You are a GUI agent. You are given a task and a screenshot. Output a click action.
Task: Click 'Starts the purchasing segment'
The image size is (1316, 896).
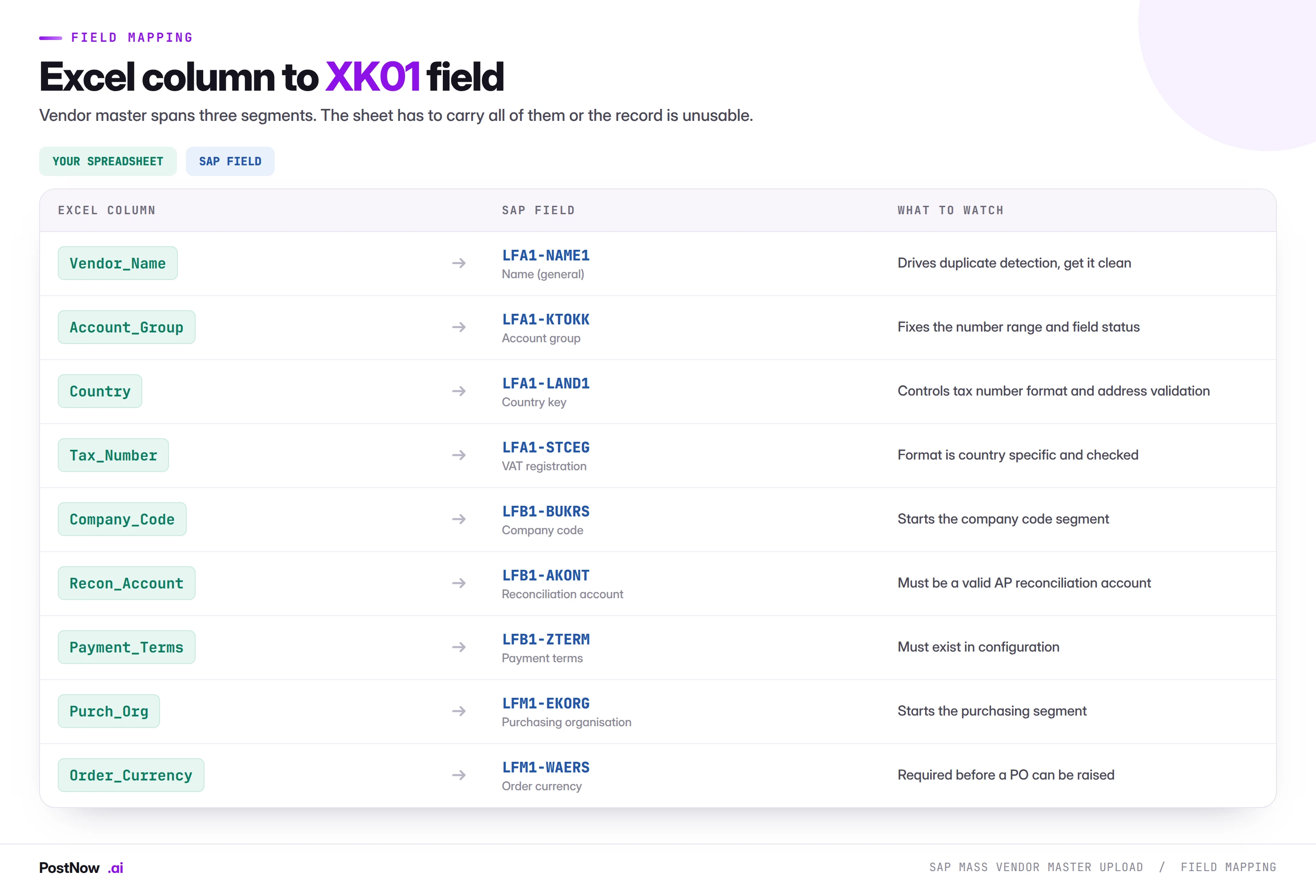pos(992,711)
